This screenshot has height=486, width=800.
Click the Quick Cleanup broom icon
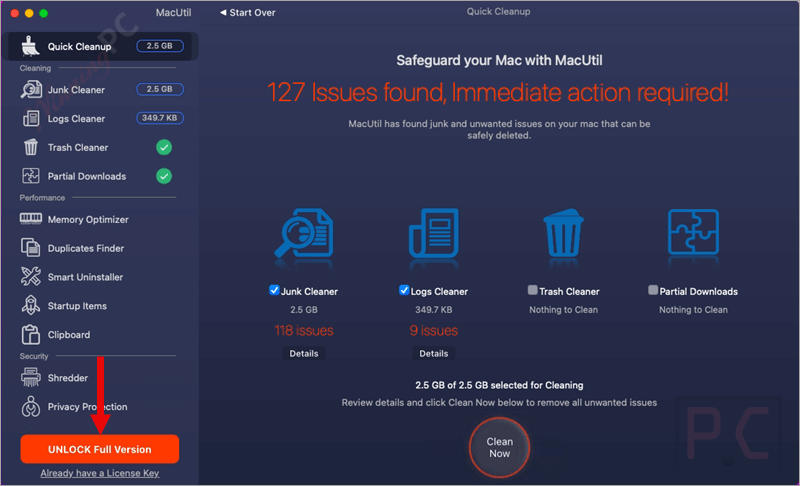coord(30,46)
